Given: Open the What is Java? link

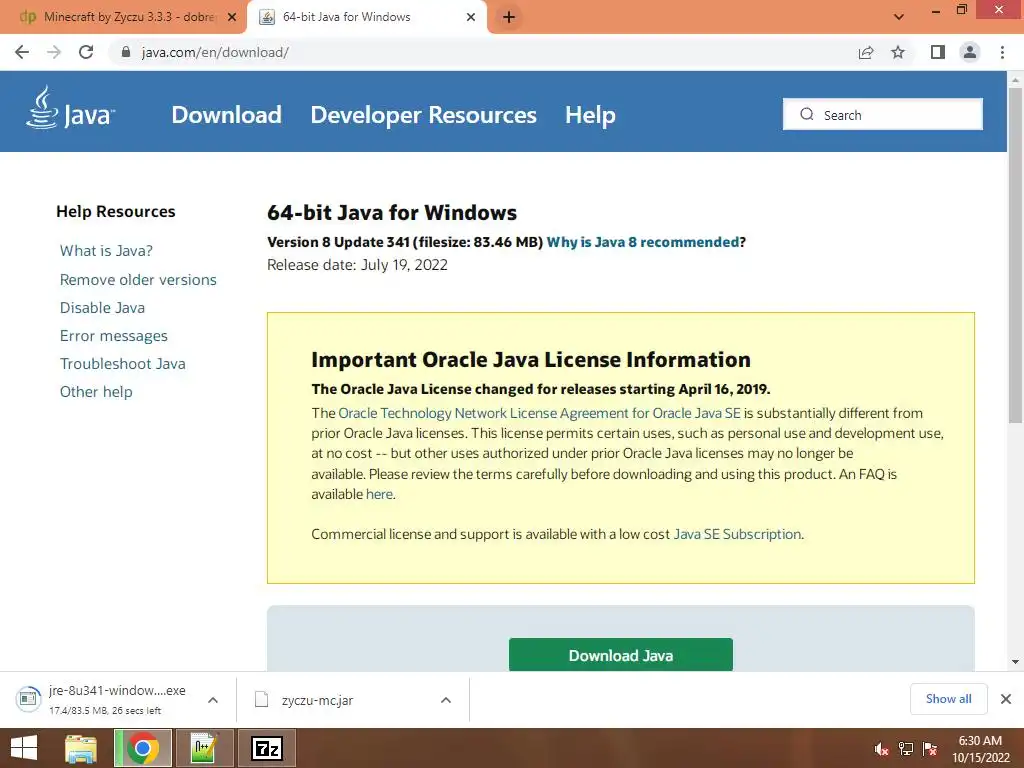Looking at the screenshot, I should click(106, 251).
